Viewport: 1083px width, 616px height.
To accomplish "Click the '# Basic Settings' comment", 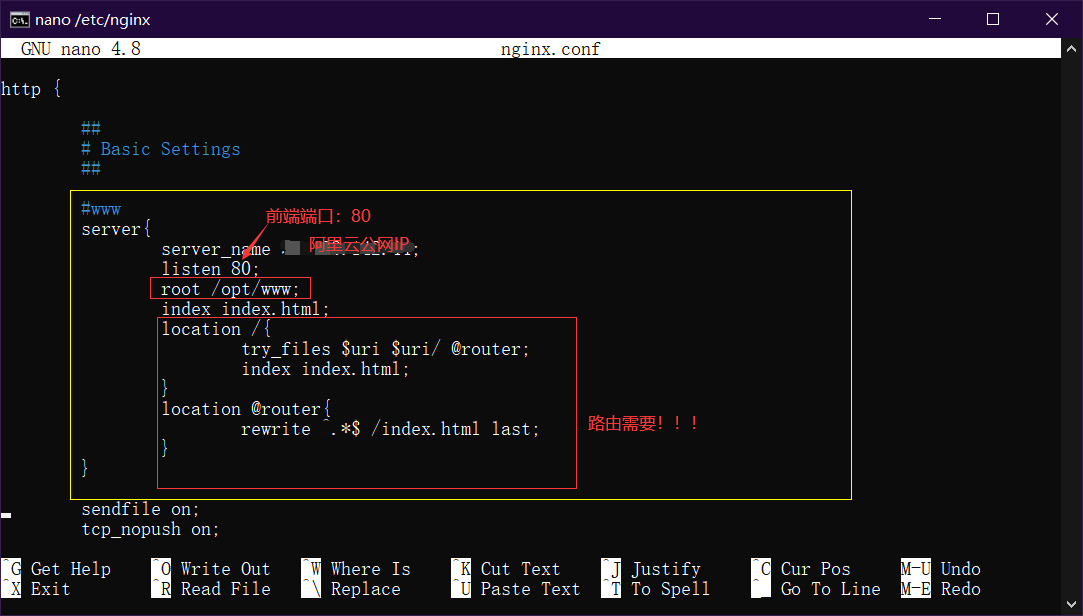I will click(160, 149).
